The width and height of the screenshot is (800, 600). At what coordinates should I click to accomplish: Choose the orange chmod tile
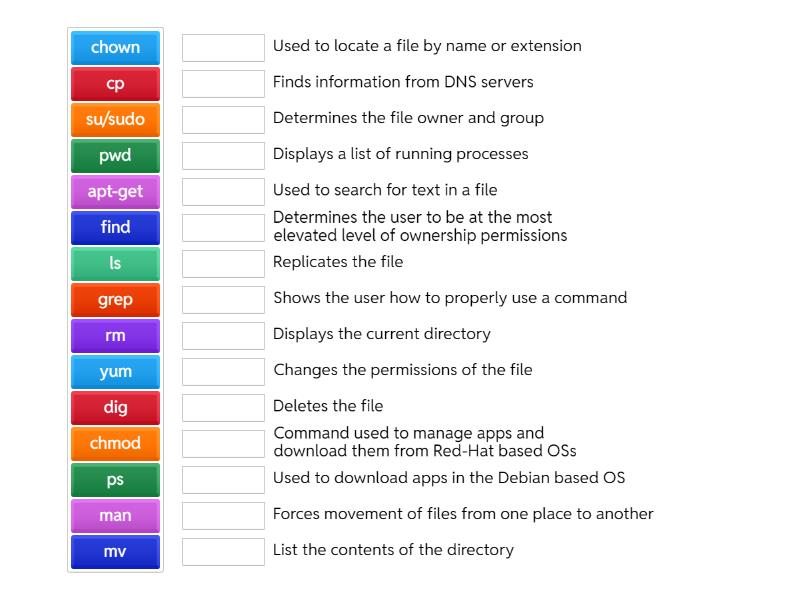(x=115, y=443)
